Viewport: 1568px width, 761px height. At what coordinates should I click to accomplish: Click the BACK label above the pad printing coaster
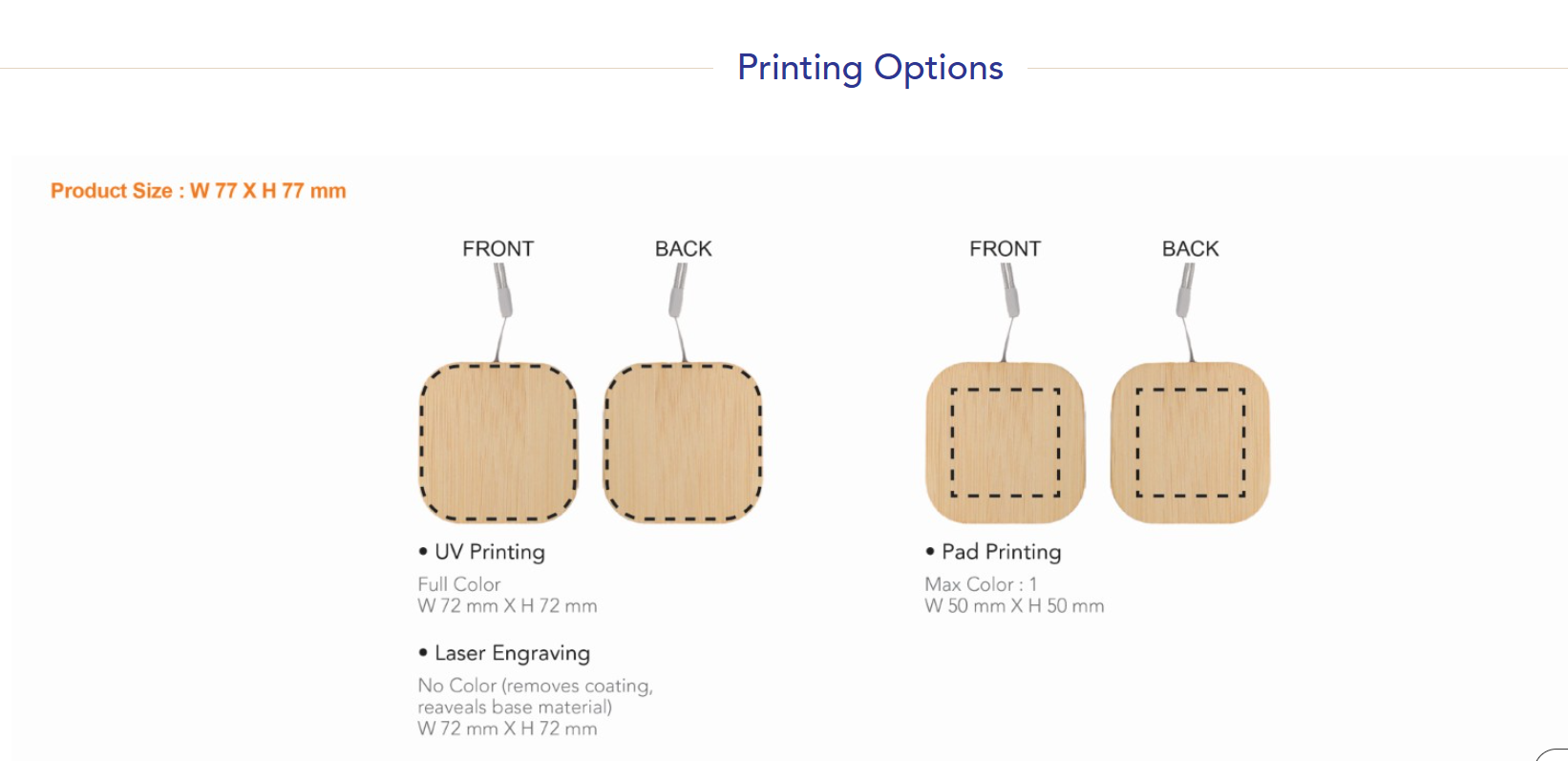(1191, 249)
